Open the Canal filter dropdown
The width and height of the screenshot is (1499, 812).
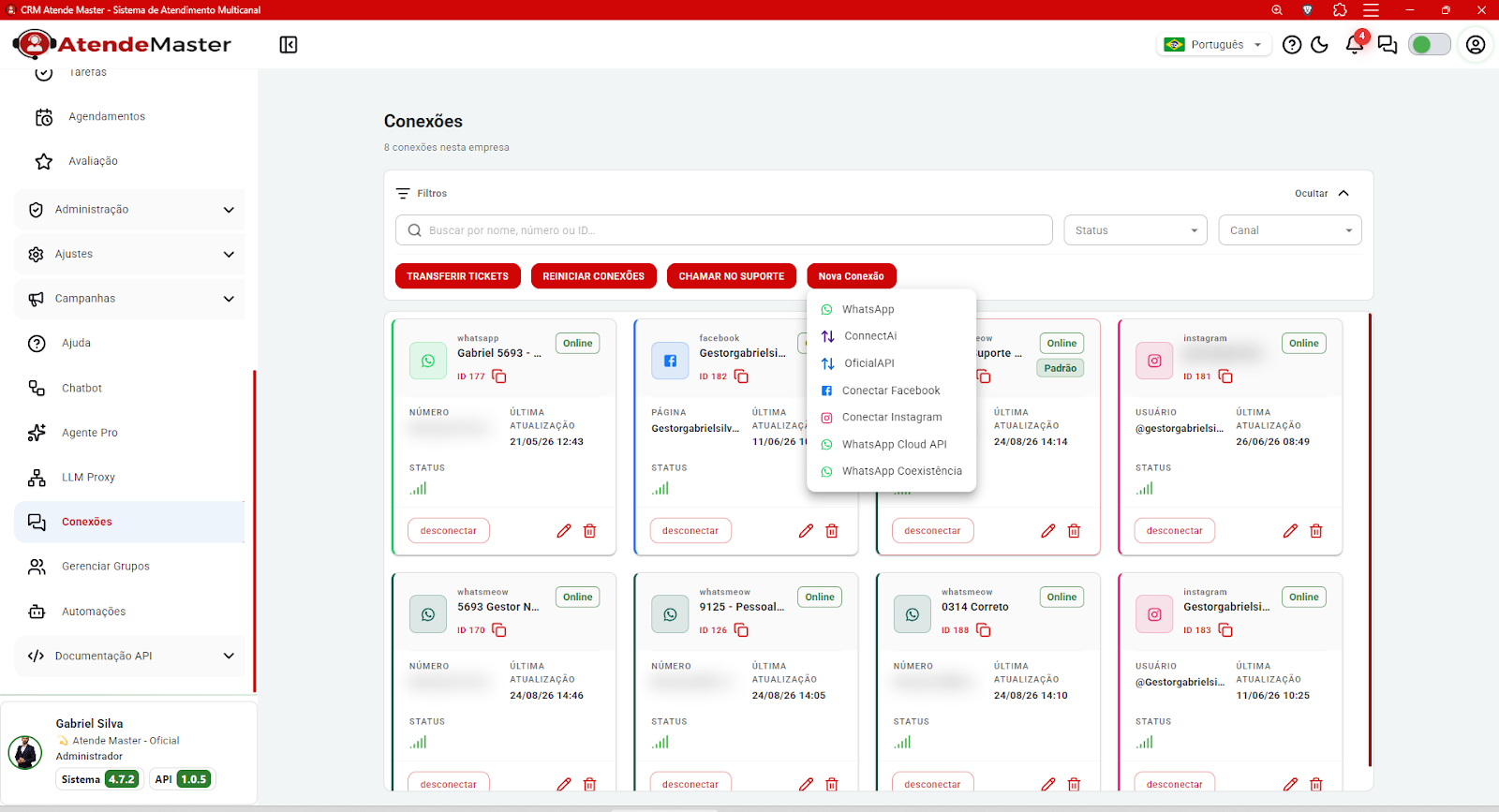tap(1290, 230)
